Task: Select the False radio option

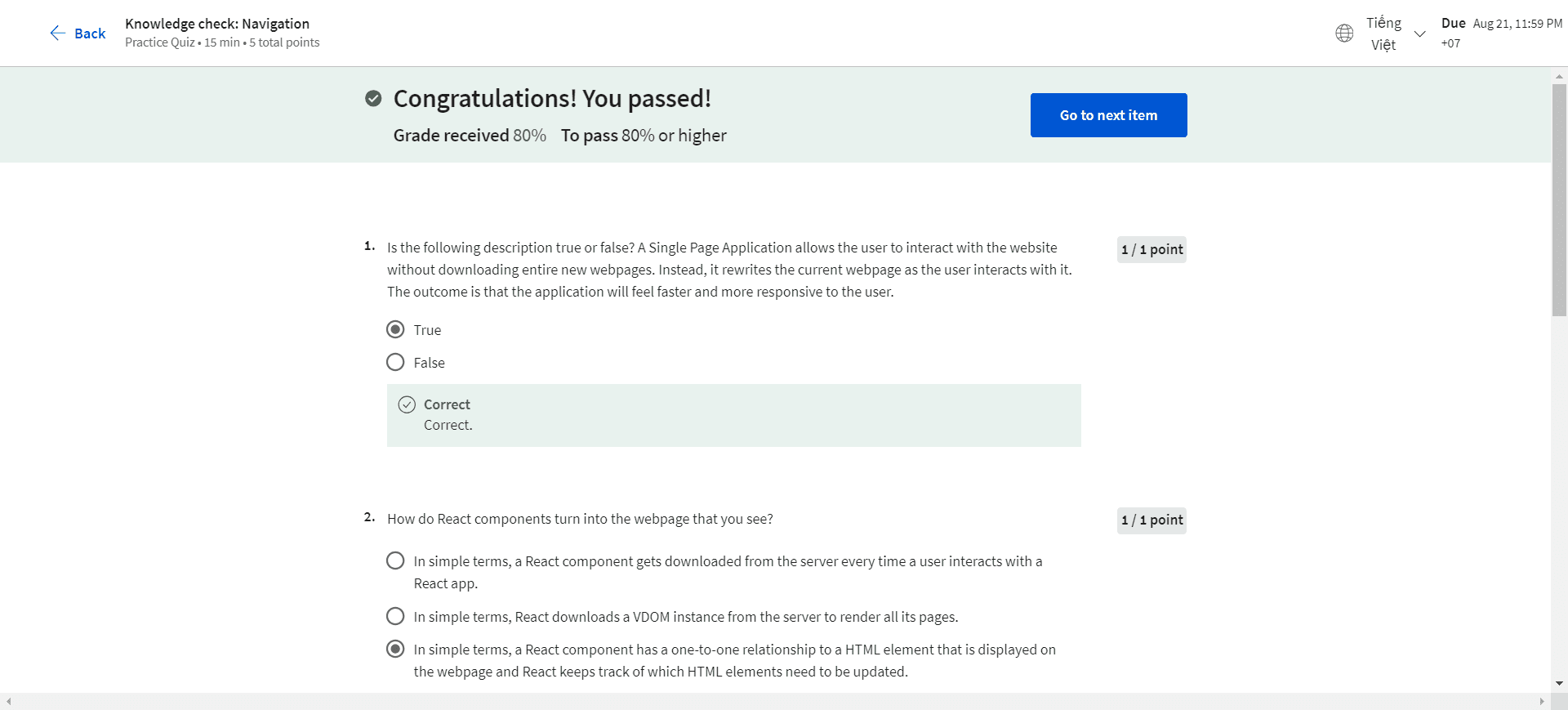Action: [395, 362]
